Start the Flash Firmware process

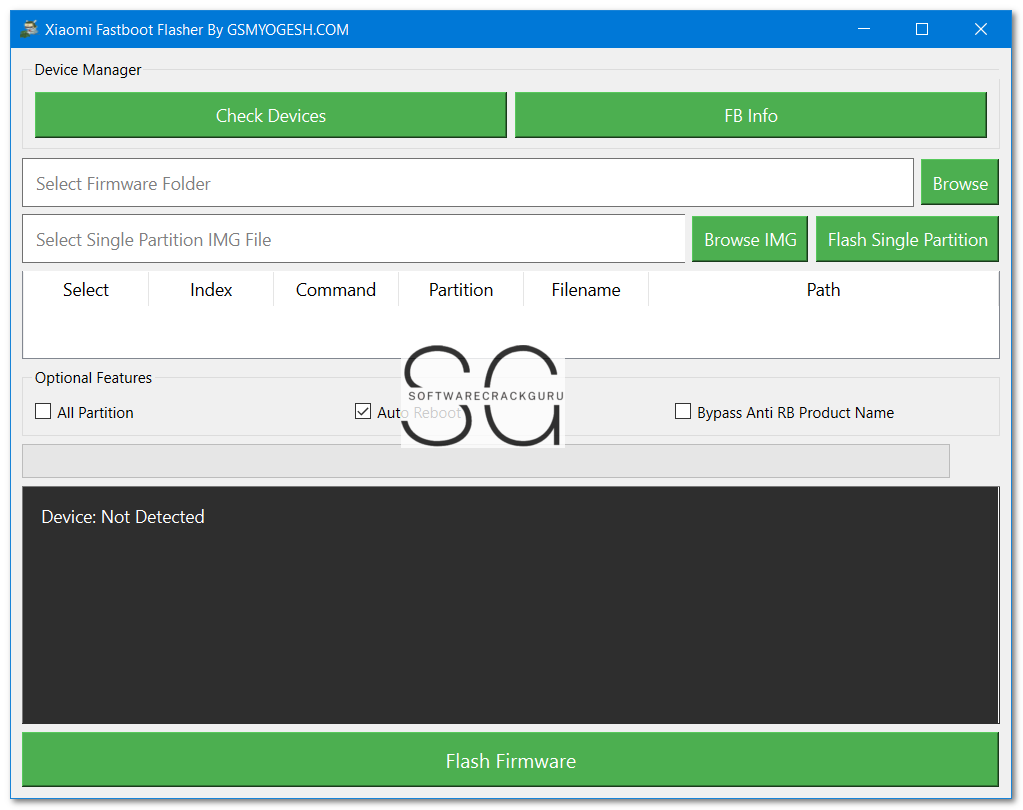510,760
